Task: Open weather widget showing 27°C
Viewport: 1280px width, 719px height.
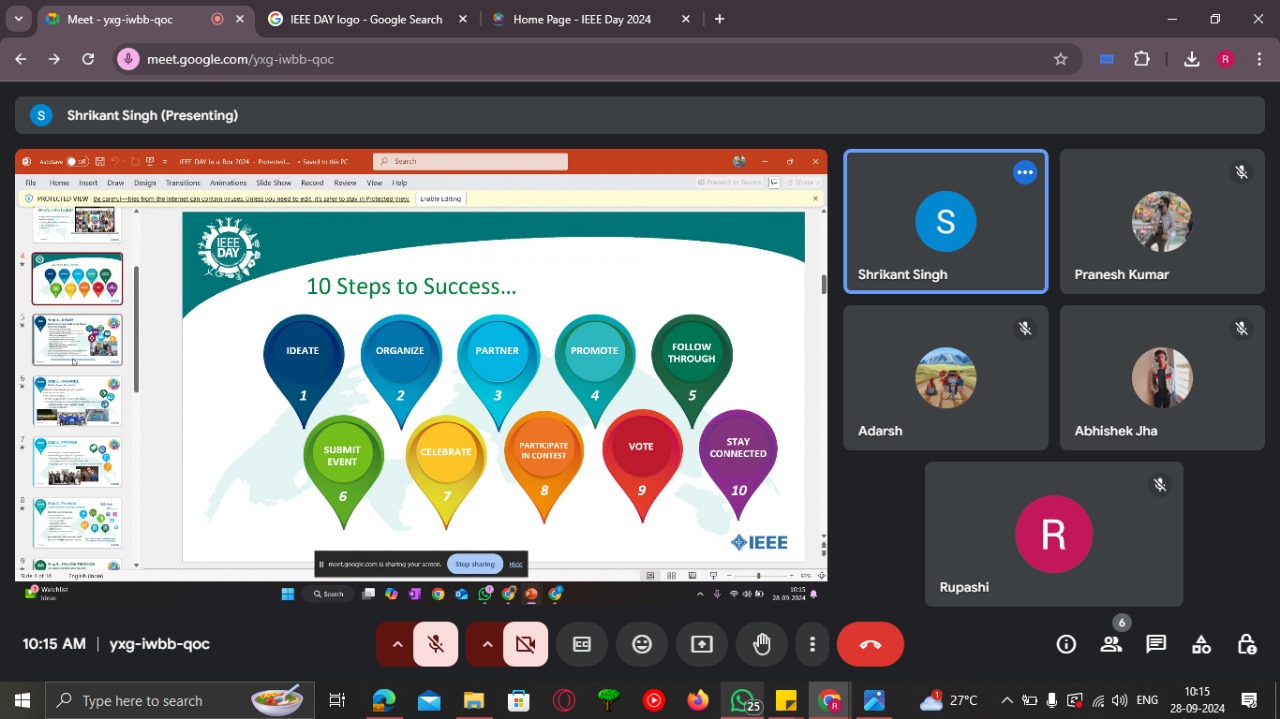Action: point(950,701)
